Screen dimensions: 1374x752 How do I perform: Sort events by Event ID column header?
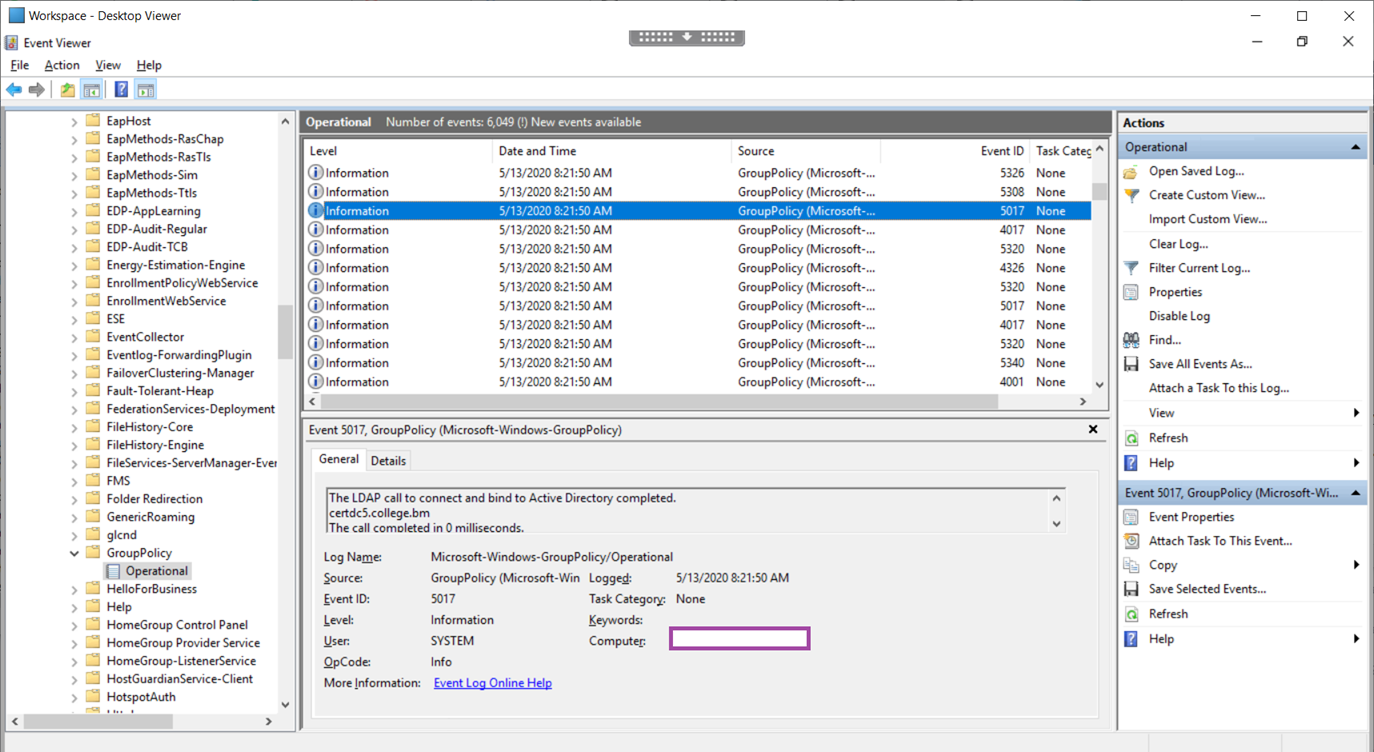point(954,151)
